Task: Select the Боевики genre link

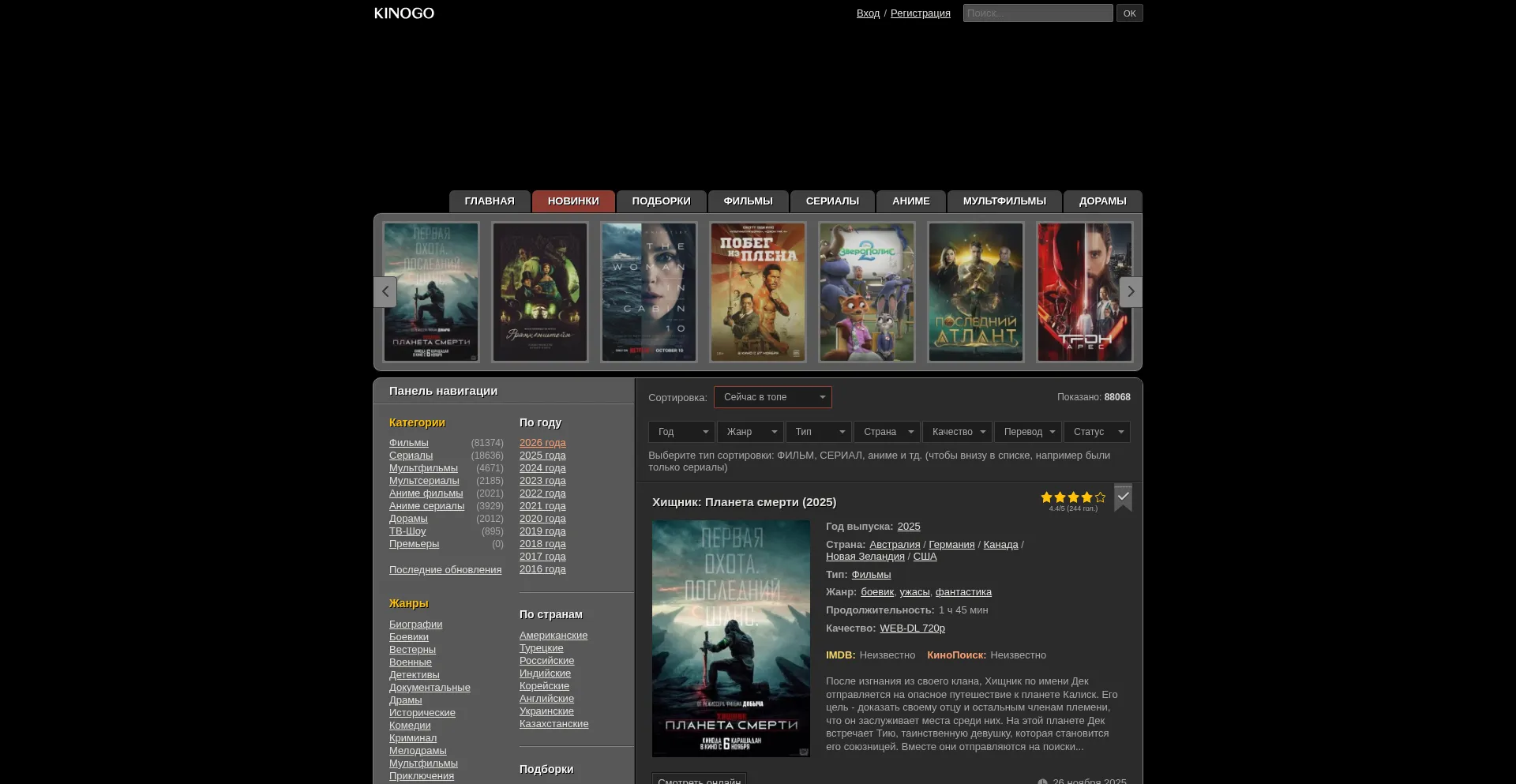Action: pyautogui.click(x=409, y=637)
